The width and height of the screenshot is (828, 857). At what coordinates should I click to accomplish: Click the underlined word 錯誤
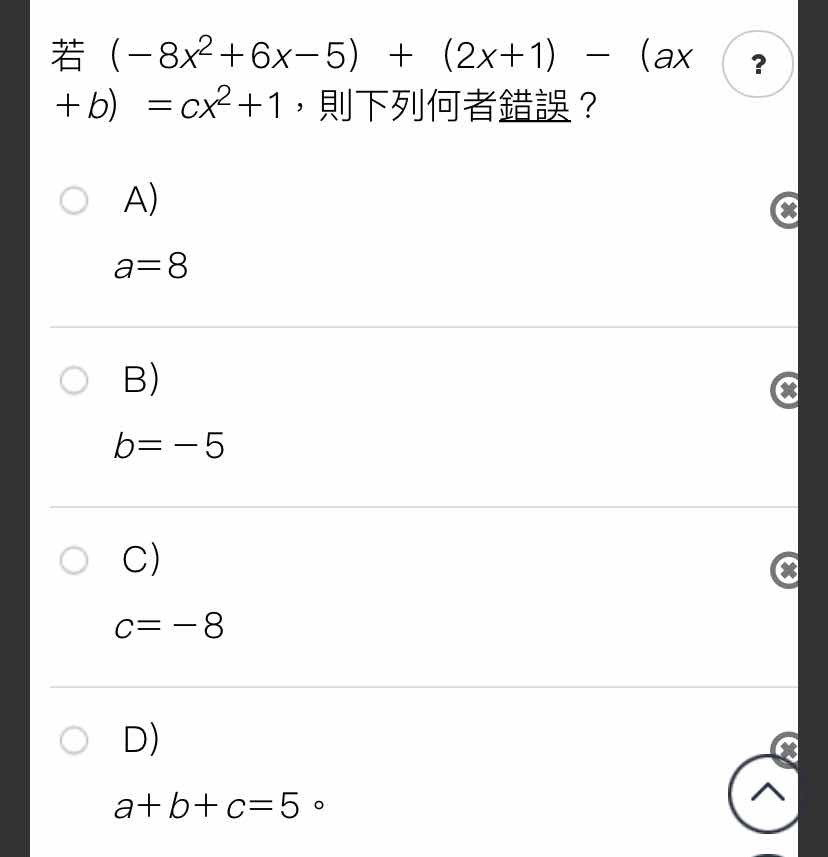coord(535,105)
